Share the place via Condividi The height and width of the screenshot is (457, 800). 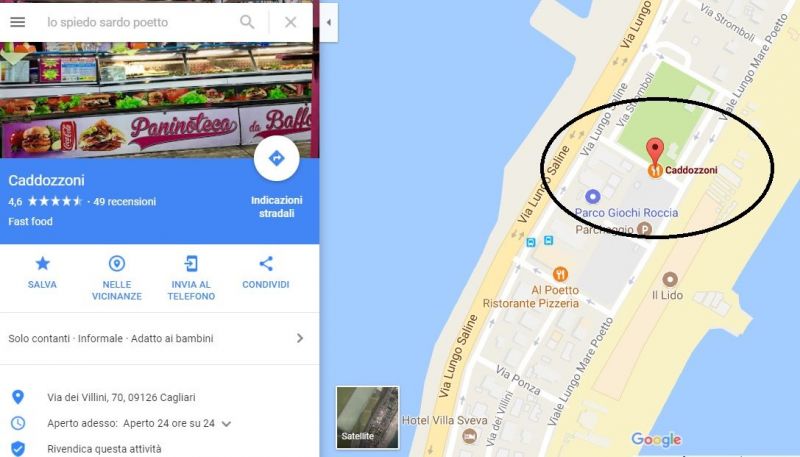tap(266, 272)
